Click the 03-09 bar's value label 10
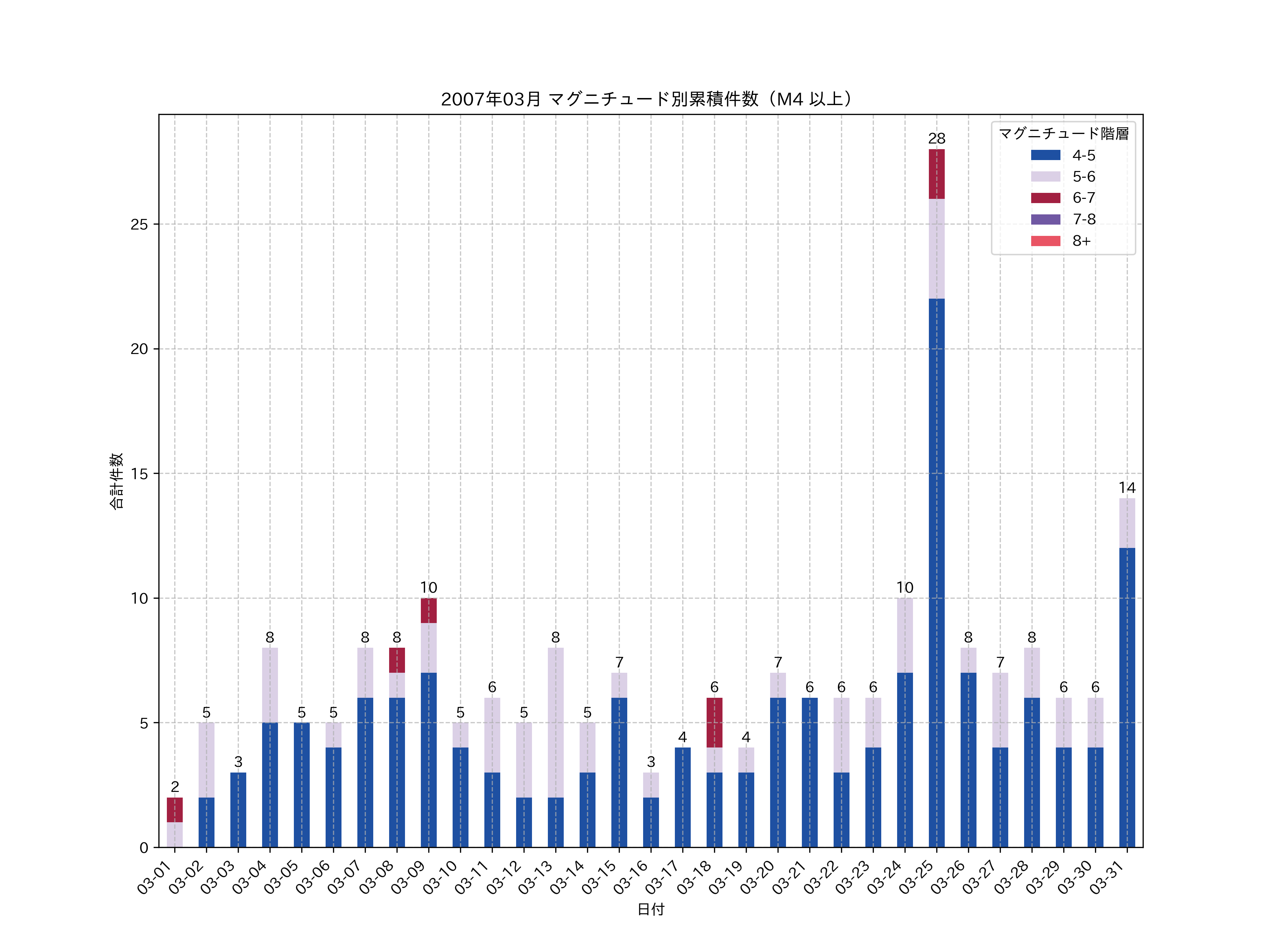 coord(428,588)
